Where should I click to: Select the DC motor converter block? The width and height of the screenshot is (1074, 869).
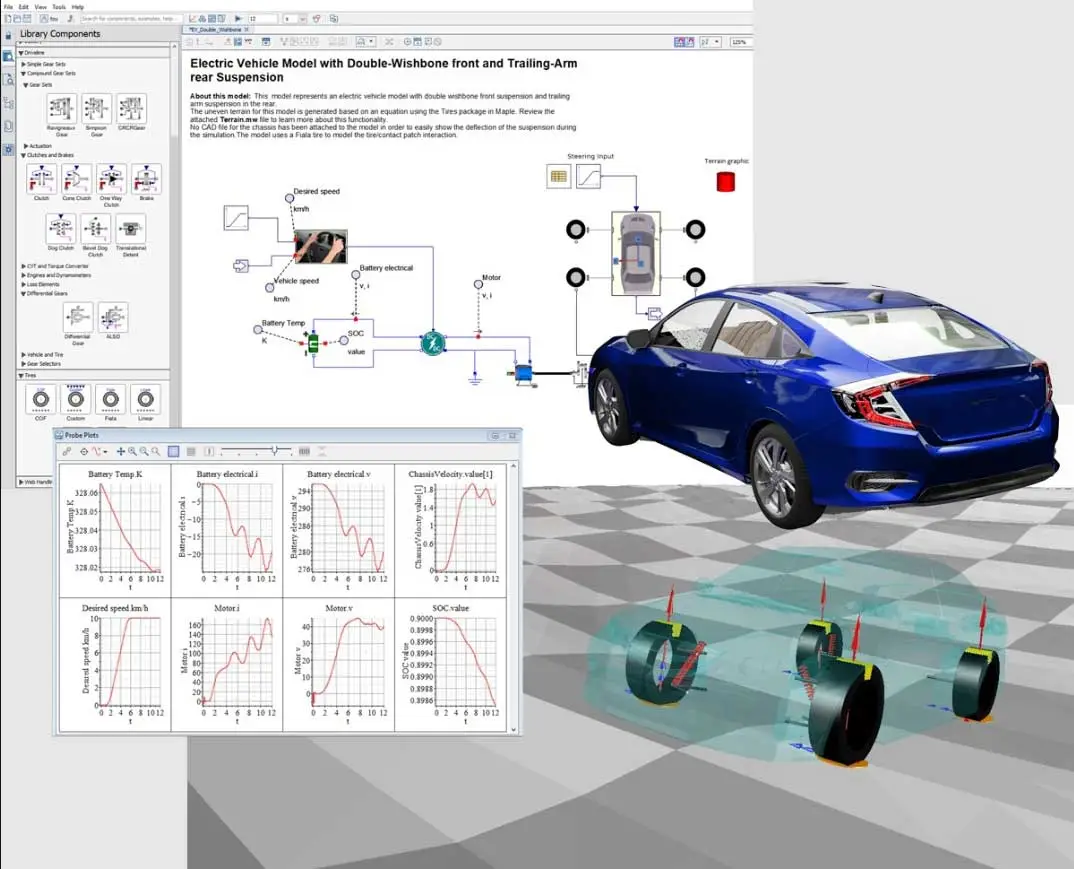(x=433, y=342)
